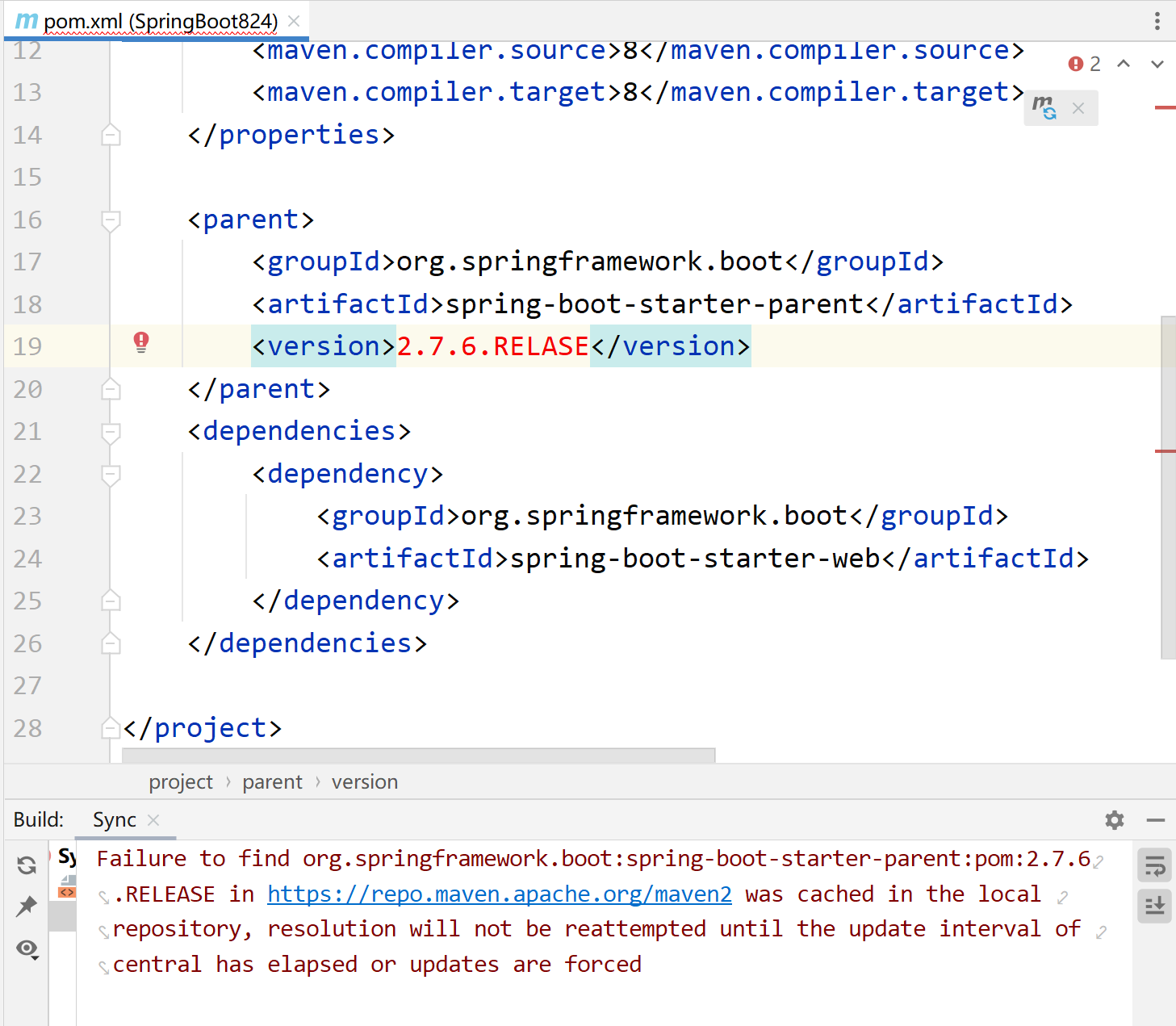Click the spring-boot-starter-web artifactId text

point(695,559)
